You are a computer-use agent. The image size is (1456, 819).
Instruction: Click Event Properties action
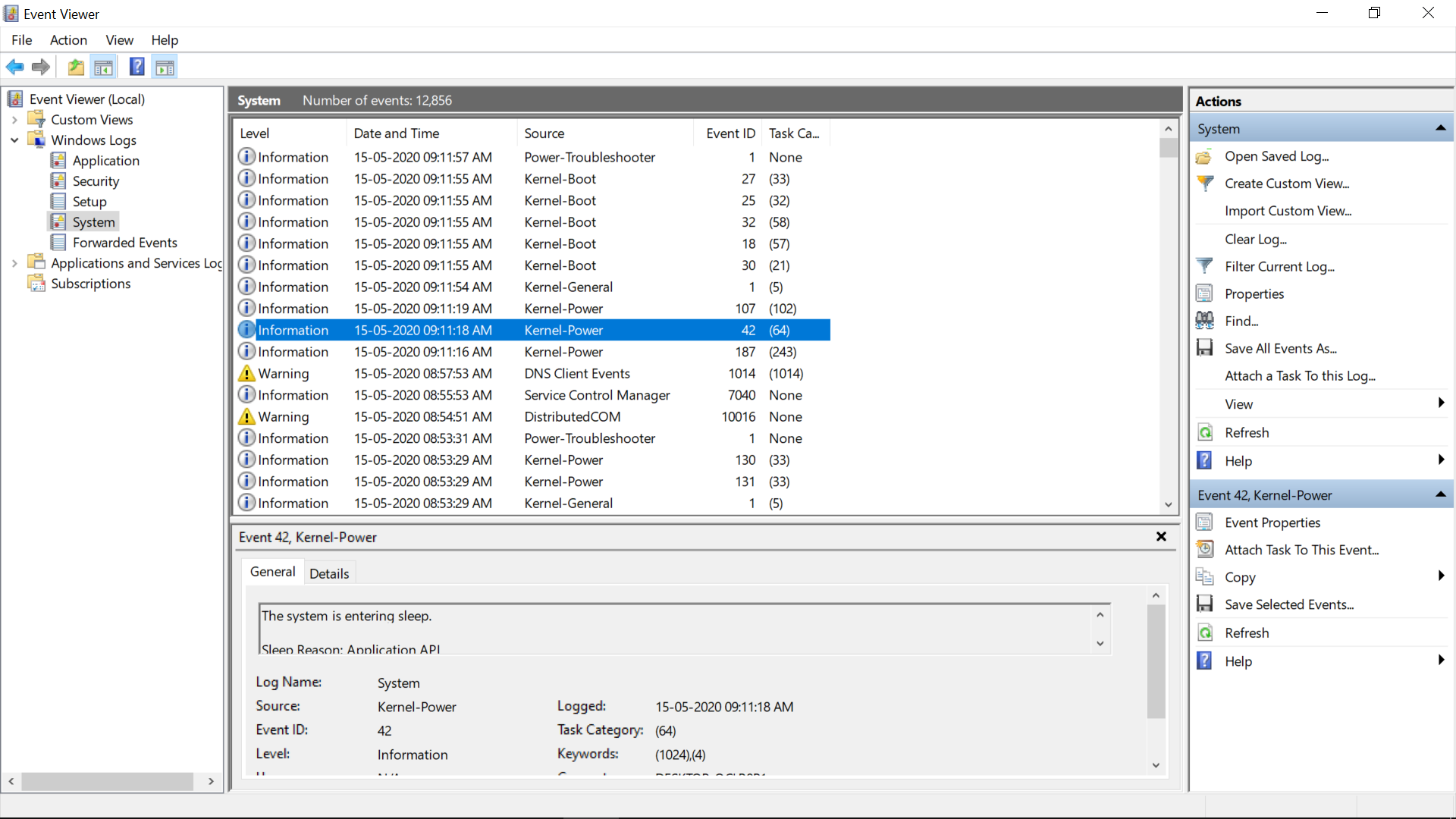point(1272,522)
